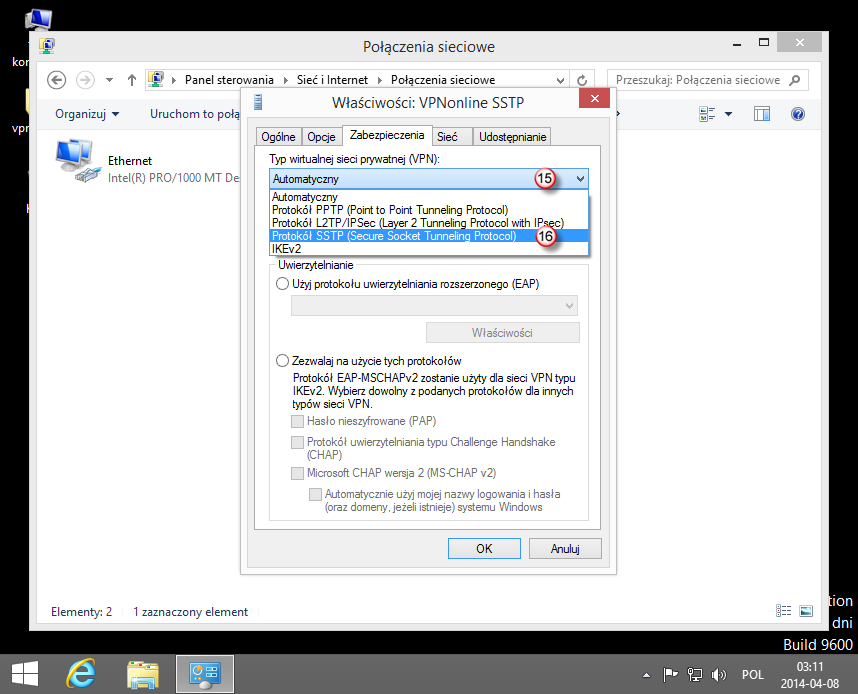Choose IKEv2 from the VPN type list
The width and height of the screenshot is (858, 694).
429,249
